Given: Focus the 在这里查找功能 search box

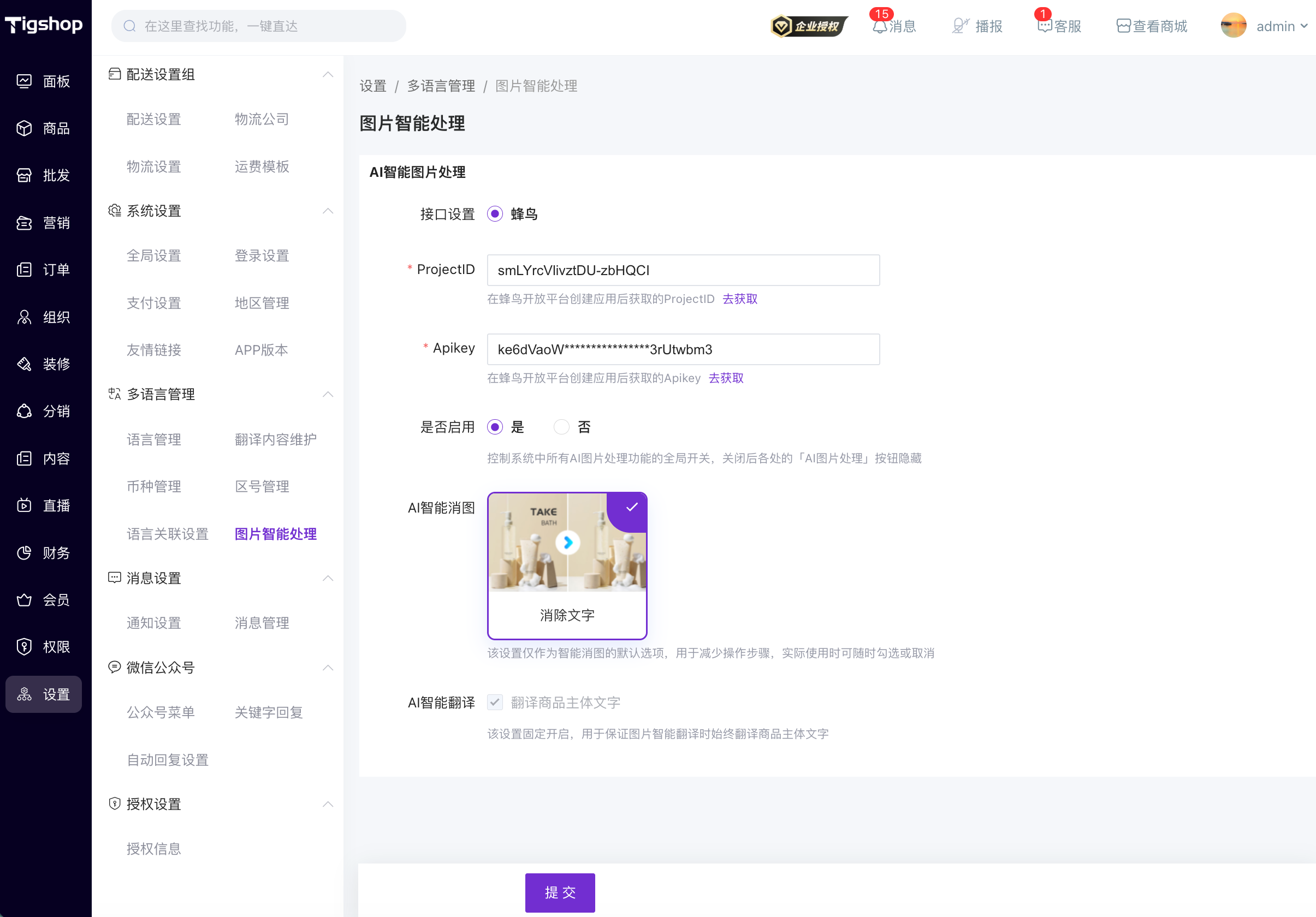Looking at the screenshot, I should pyautogui.click(x=258, y=26).
